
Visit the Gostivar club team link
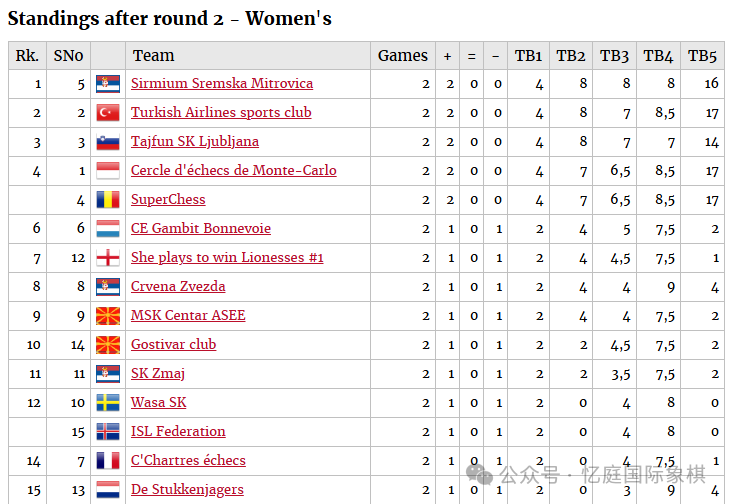(173, 345)
